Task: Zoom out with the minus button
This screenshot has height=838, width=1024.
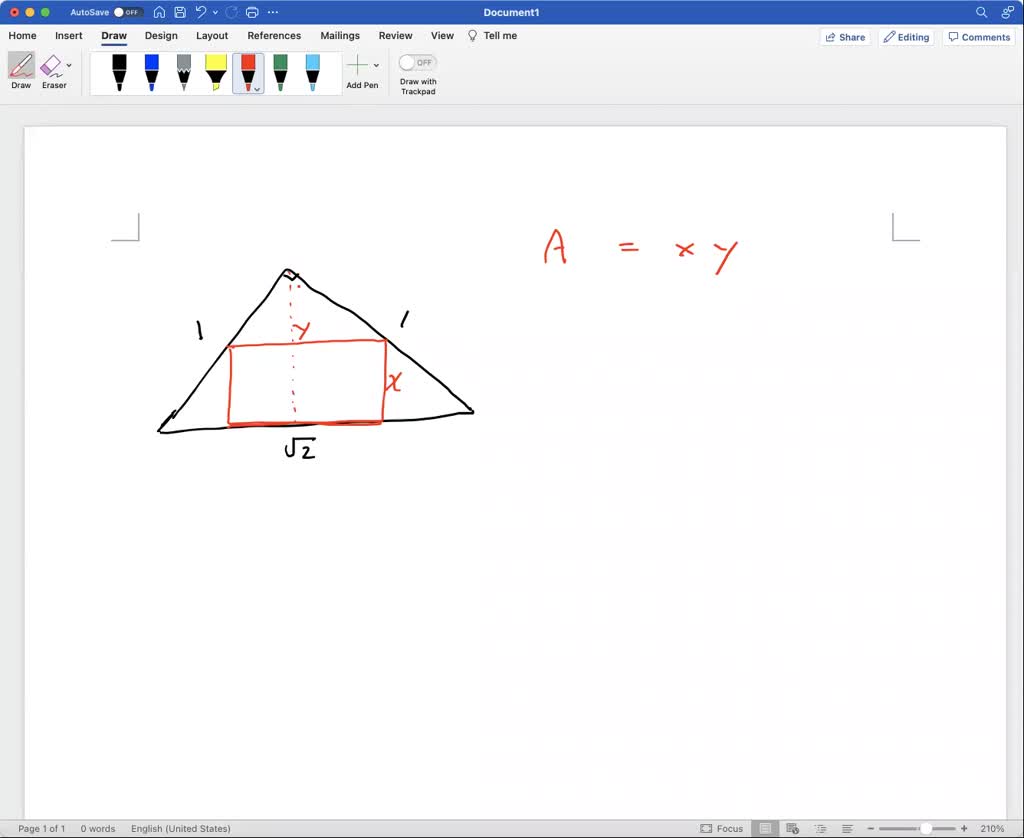Action: click(x=871, y=828)
